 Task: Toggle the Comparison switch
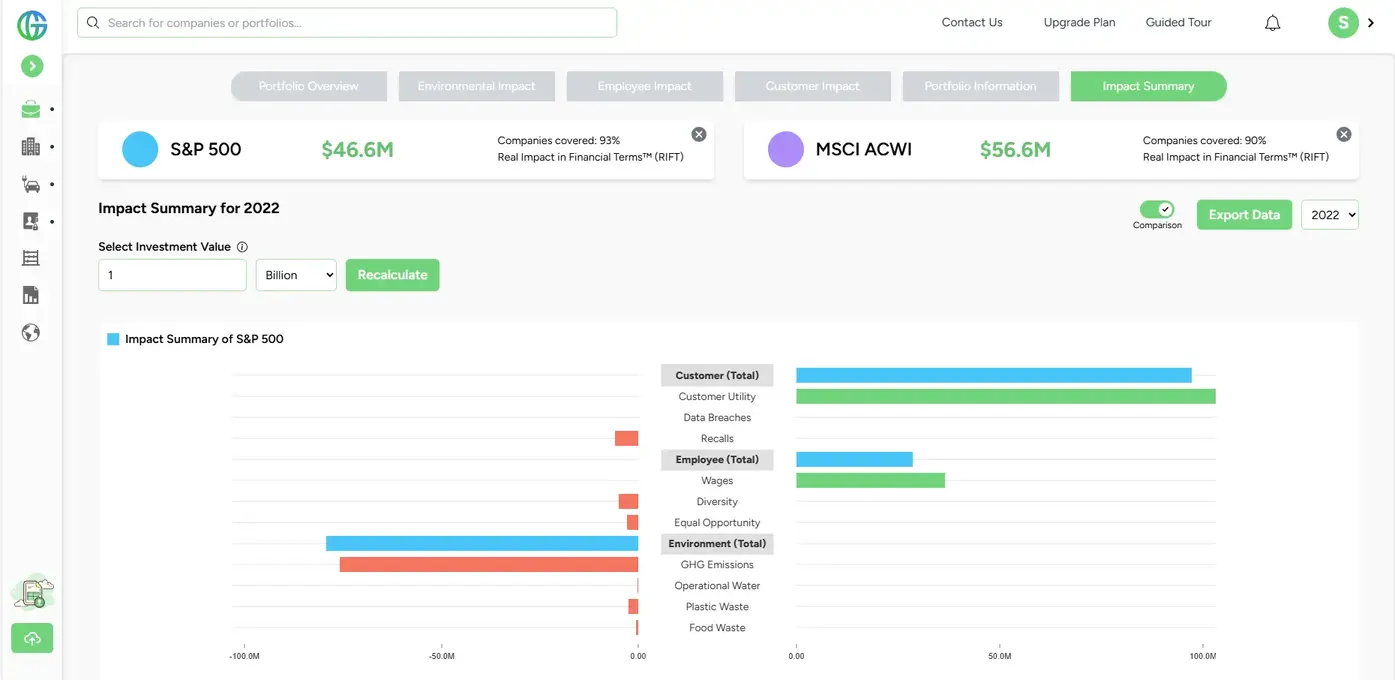point(1157,209)
